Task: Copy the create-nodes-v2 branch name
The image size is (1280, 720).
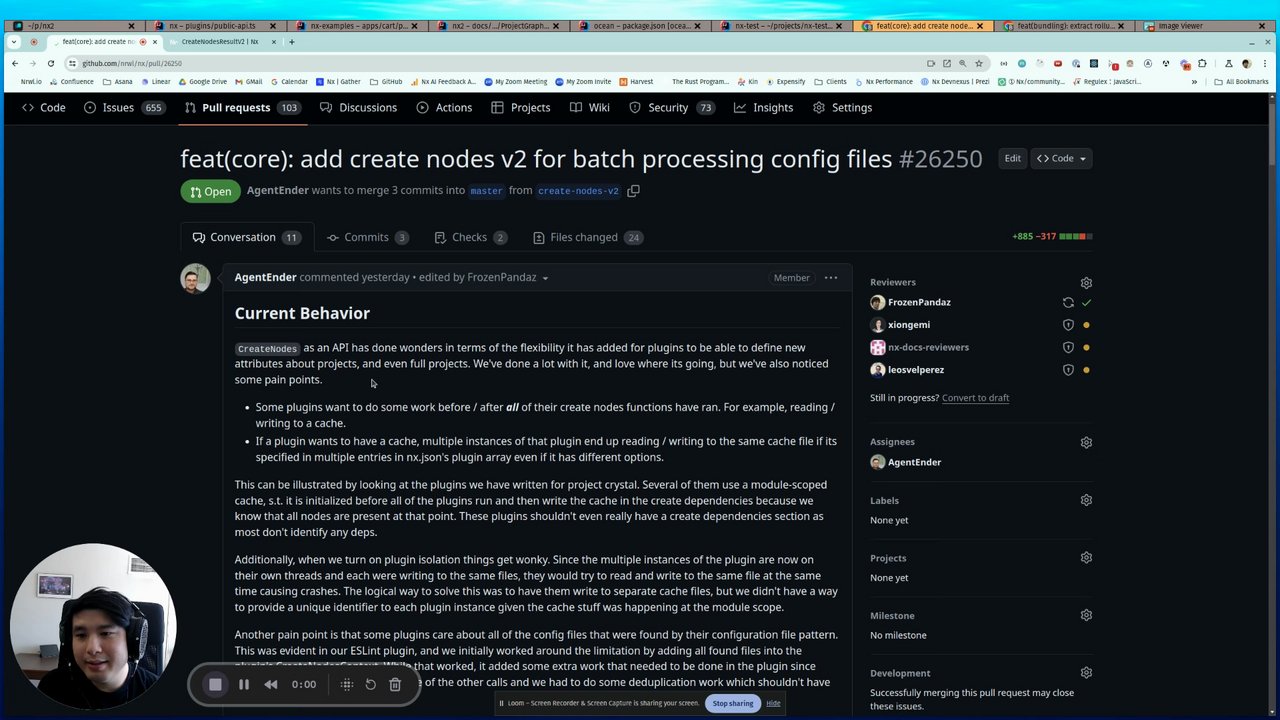Action: click(x=633, y=190)
